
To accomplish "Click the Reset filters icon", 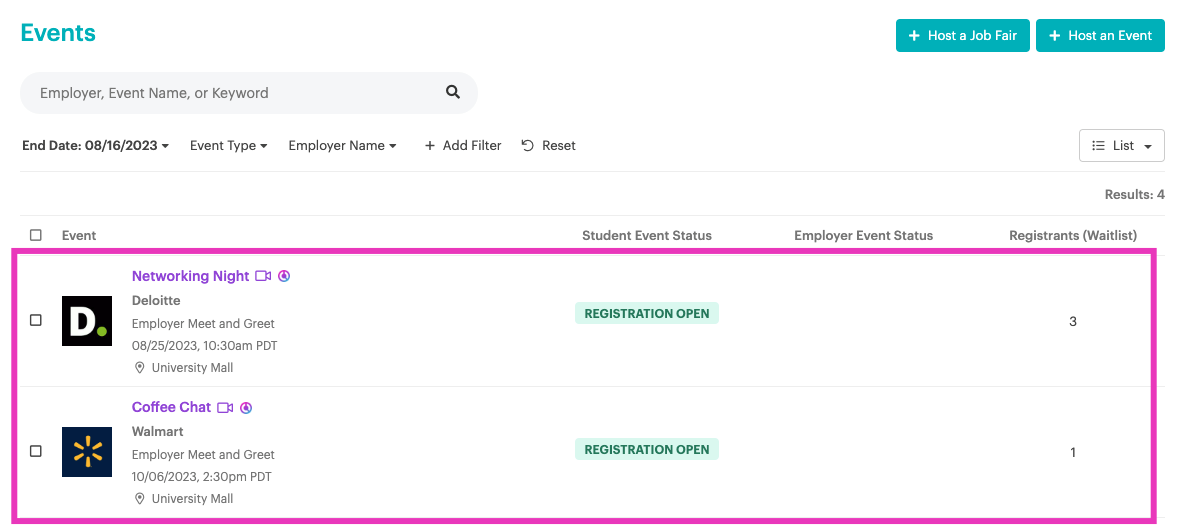I will click(x=528, y=146).
